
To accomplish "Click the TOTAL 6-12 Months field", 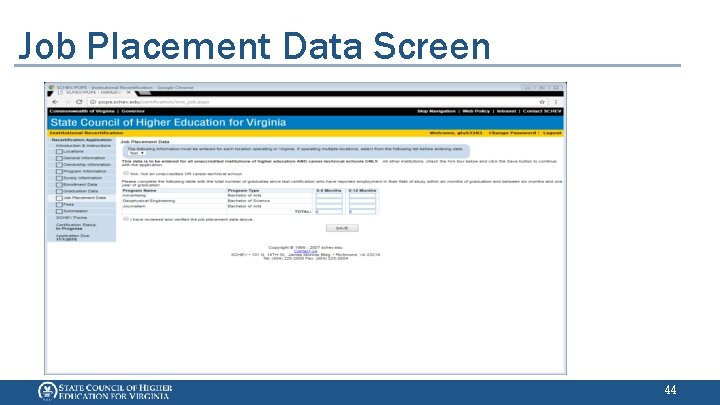I will tap(362, 212).
